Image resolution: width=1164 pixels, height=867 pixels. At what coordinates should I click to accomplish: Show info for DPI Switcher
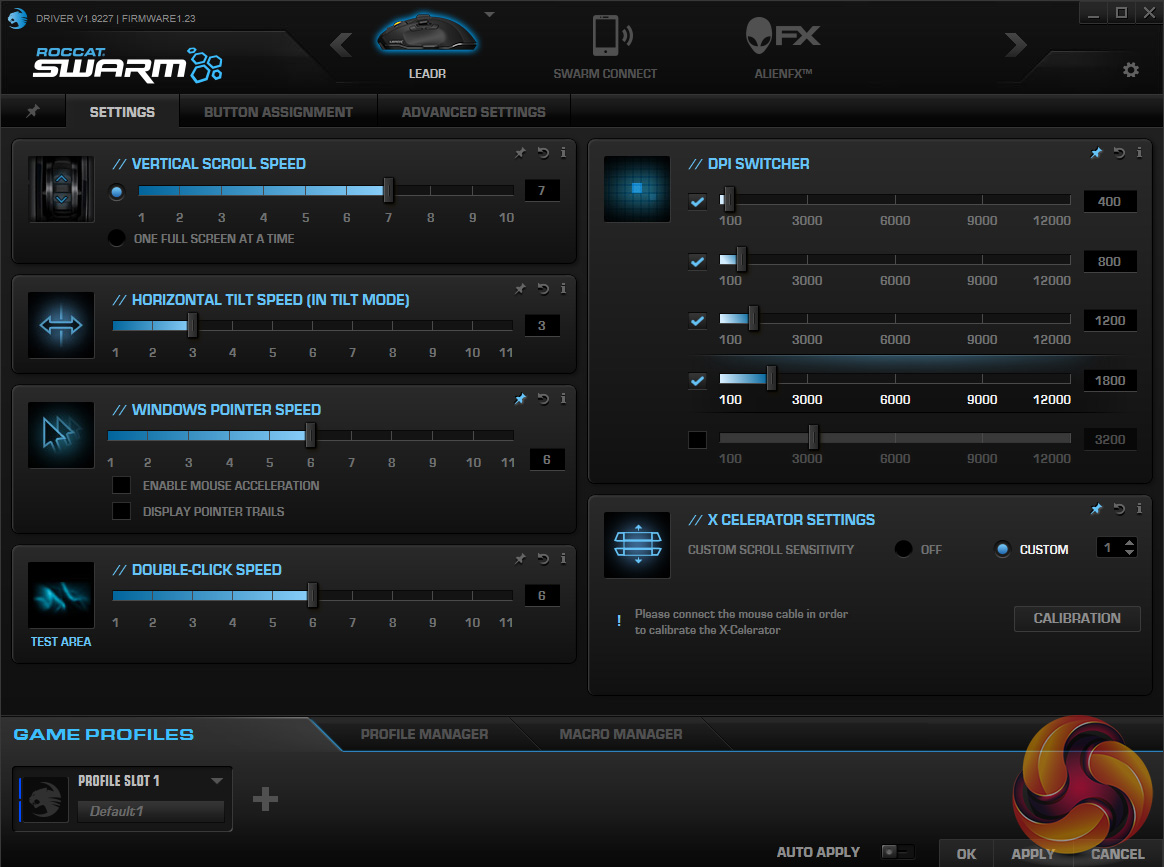click(x=1140, y=153)
